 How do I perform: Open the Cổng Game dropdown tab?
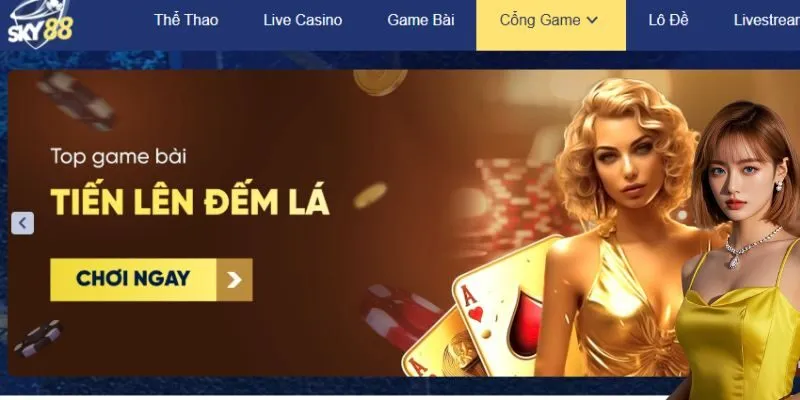(x=551, y=25)
